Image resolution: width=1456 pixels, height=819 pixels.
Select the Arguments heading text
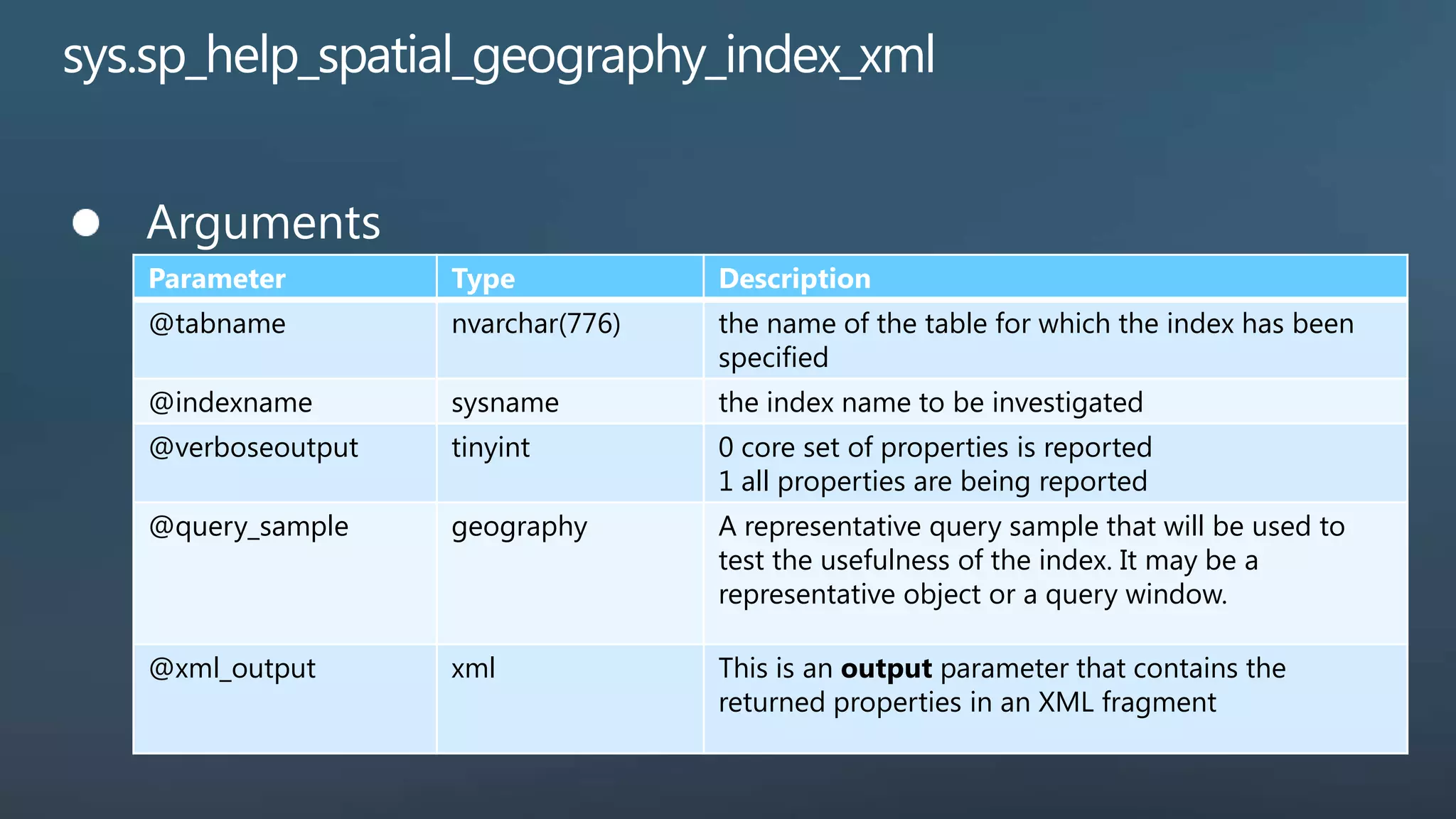pos(264,223)
